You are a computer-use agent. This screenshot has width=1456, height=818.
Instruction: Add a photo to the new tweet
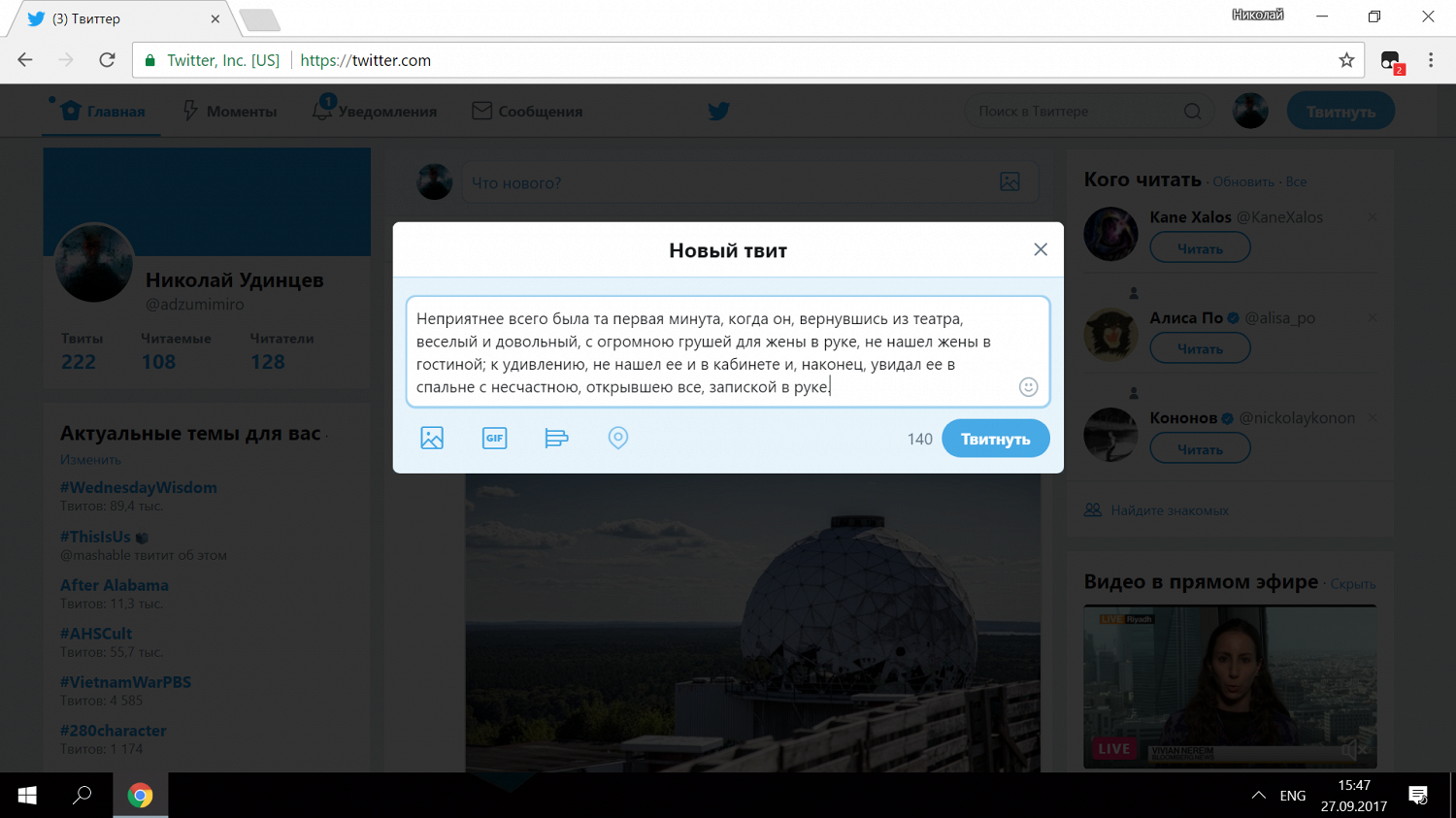pos(432,438)
